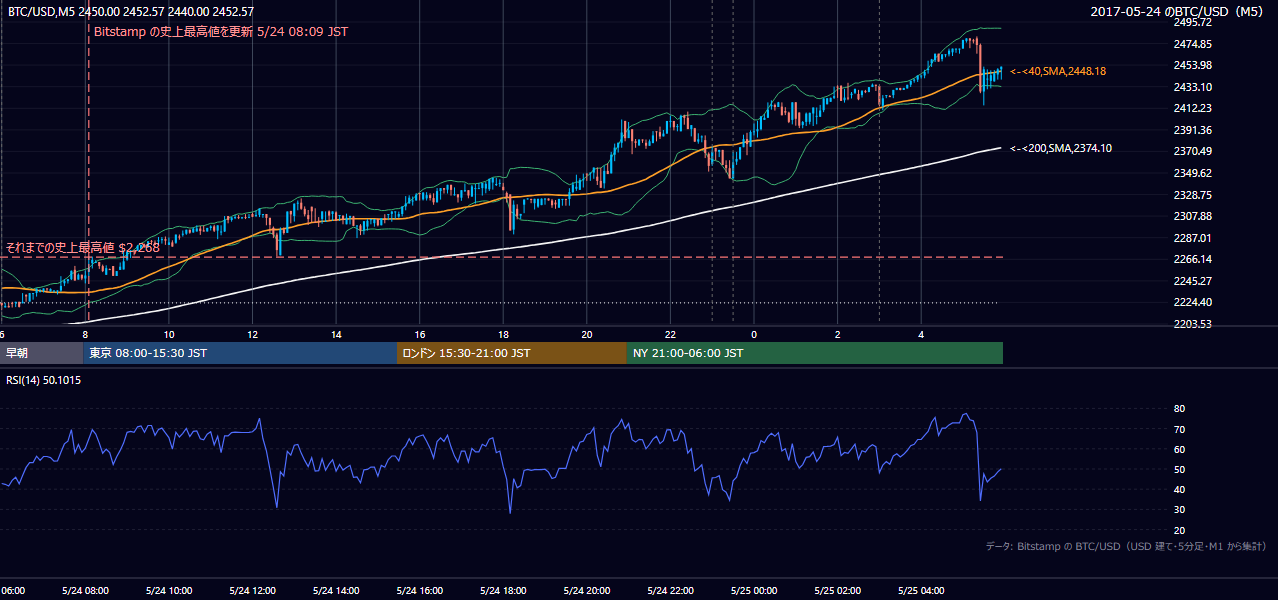Click the 東京 08:00-15:30 JST session bar
The width and height of the screenshot is (1278, 600).
click(240, 353)
